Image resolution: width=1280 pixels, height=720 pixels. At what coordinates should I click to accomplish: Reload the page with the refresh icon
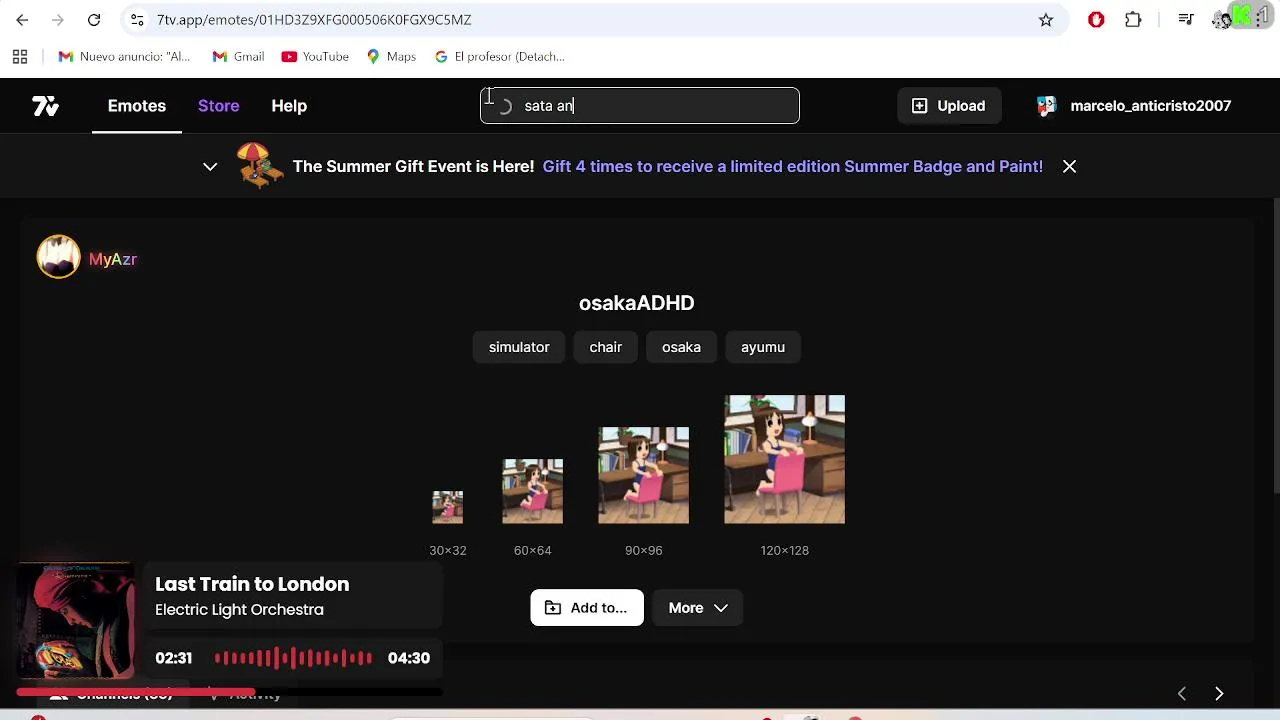coord(94,20)
